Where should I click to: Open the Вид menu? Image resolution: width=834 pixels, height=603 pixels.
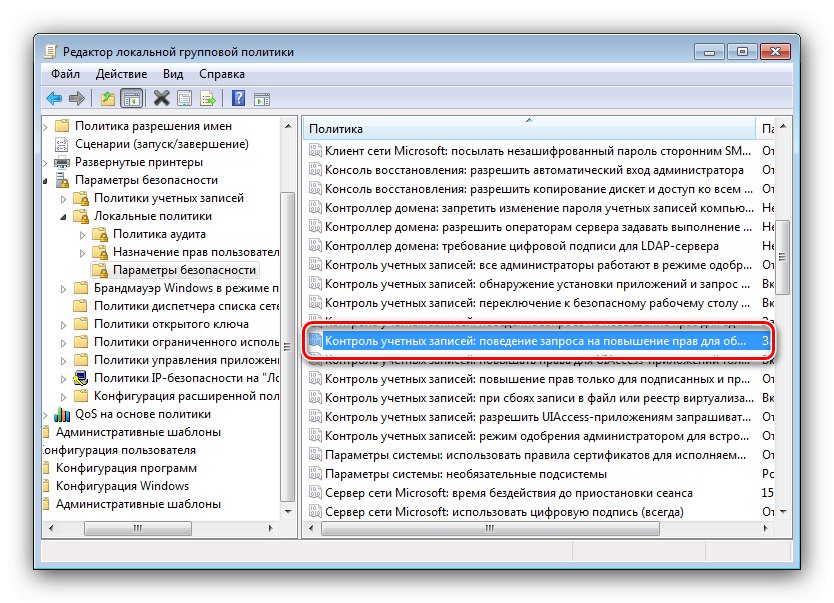pyautogui.click(x=173, y=74)
